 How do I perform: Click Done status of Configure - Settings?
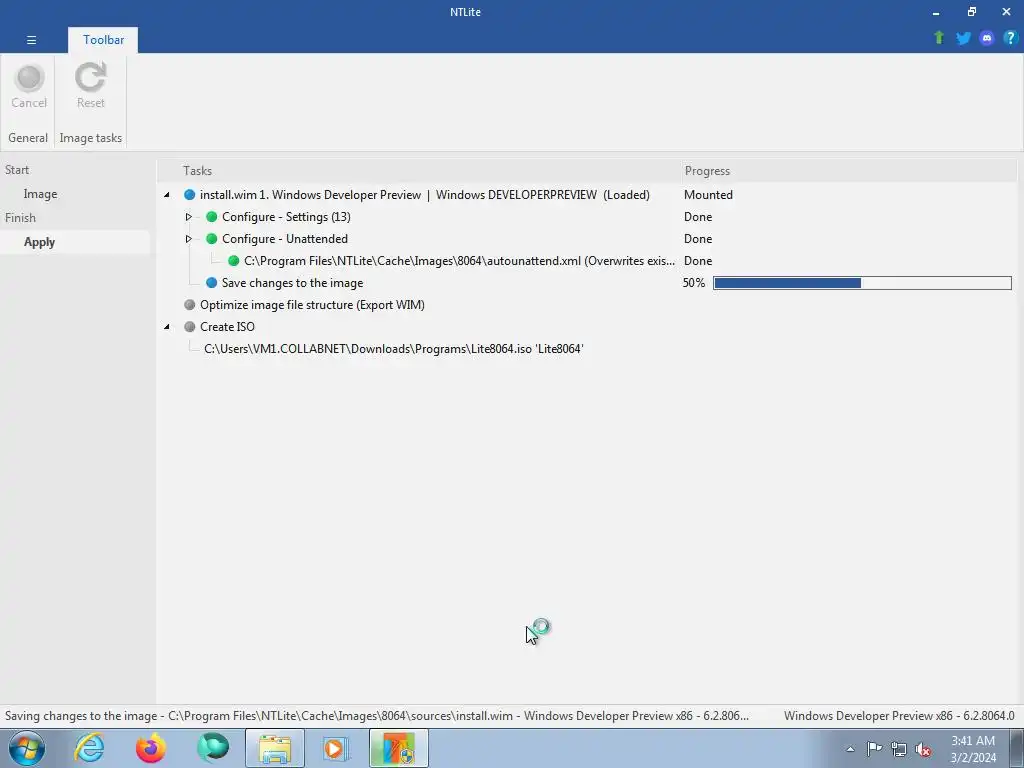(697, 217)
